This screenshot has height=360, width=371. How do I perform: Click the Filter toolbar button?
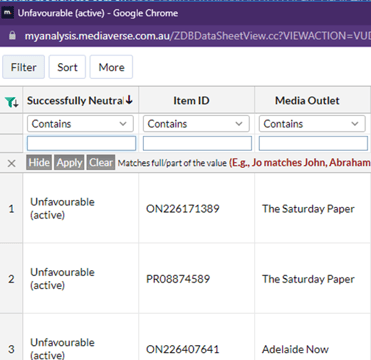click(23, 67)
